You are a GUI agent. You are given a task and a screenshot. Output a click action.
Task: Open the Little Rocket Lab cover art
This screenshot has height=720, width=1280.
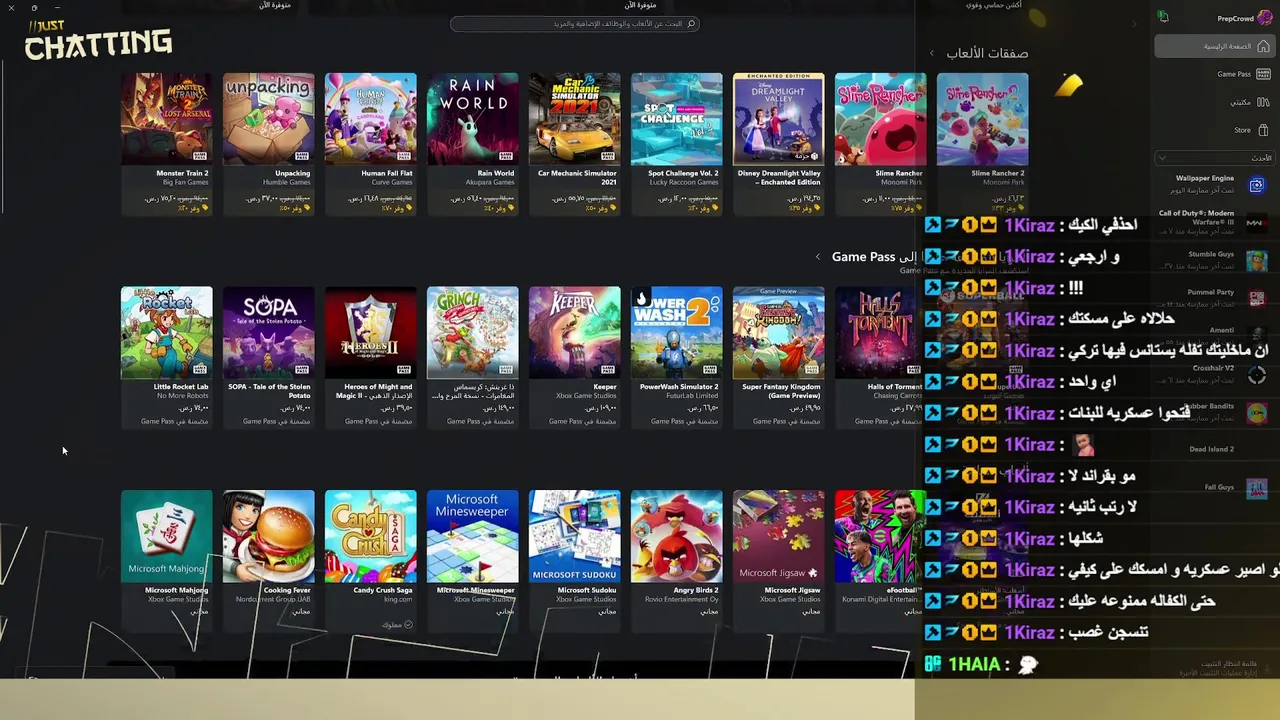pyautogui.click(x=167, y=333)
